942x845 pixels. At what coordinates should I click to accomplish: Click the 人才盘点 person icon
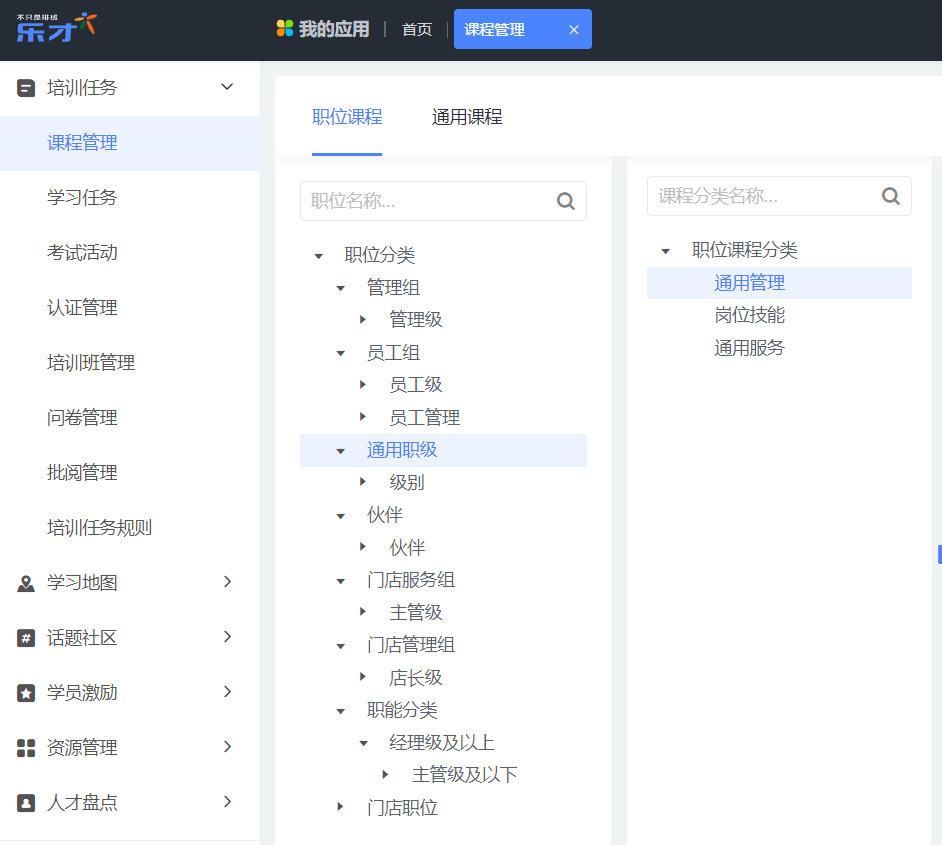(26, 803)
